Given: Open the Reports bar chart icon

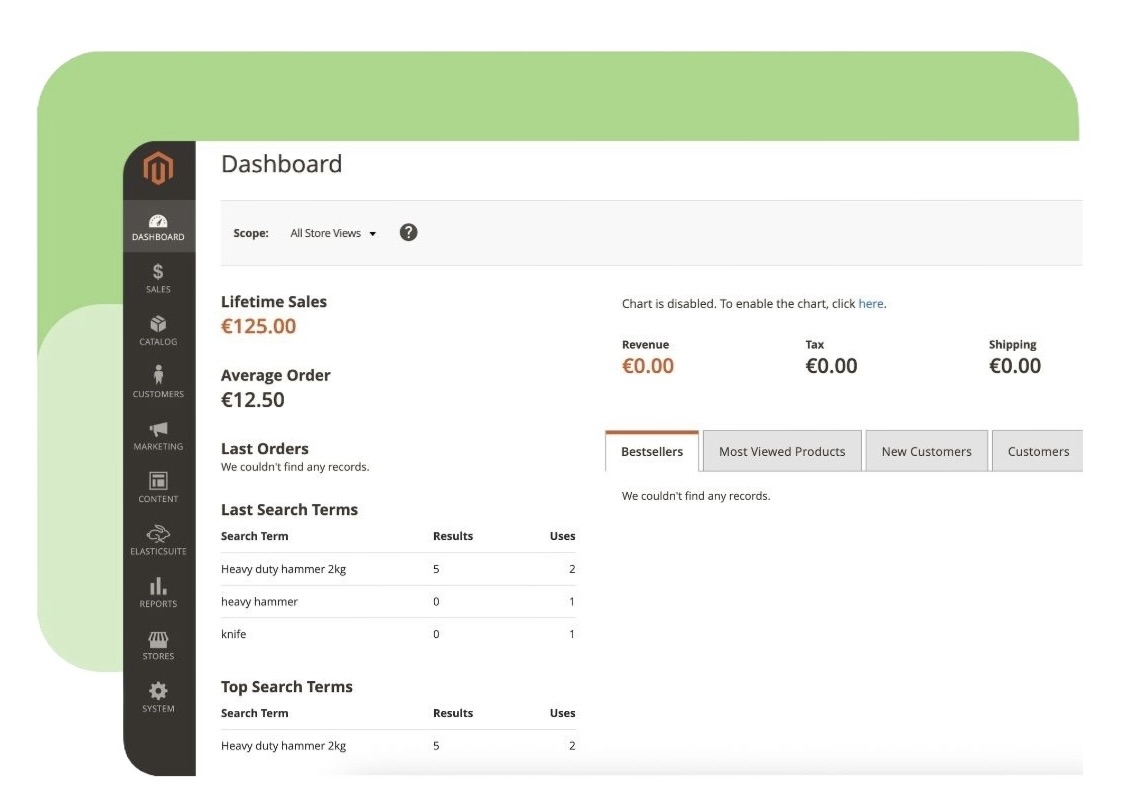Looking at the screenshot, I should pos(158,587).
